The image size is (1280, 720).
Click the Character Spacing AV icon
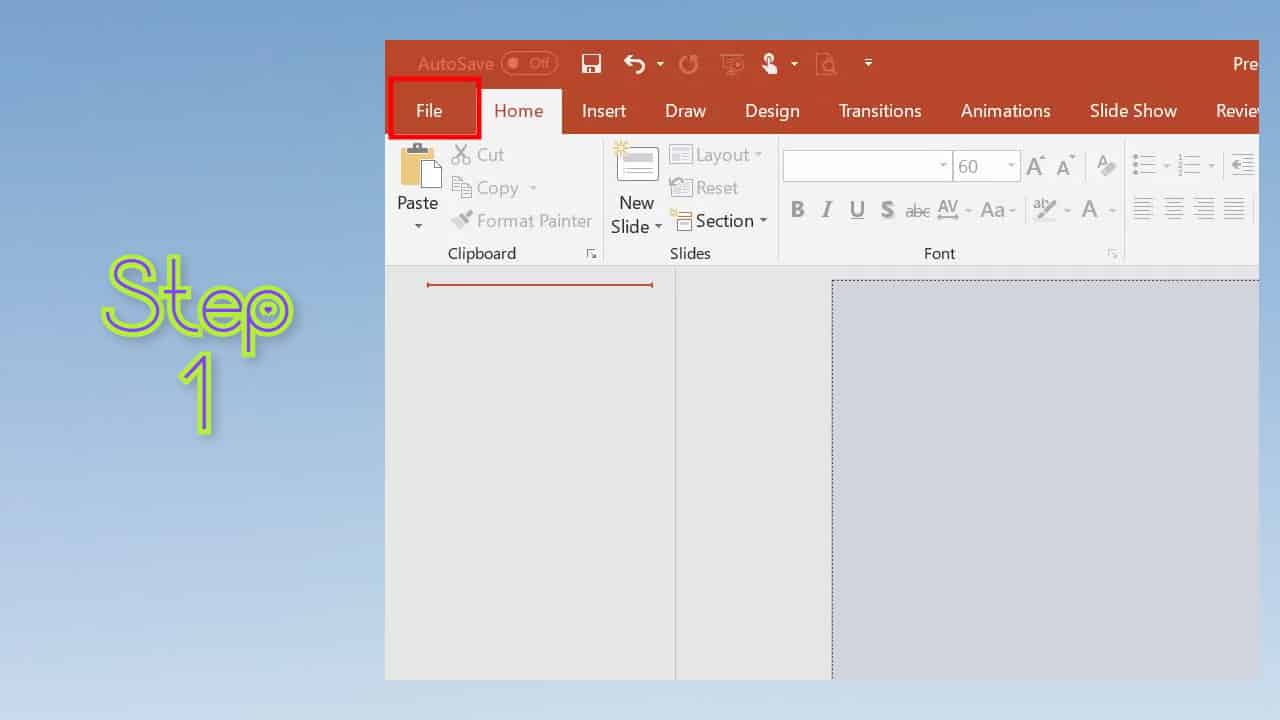tap(948, 210)
